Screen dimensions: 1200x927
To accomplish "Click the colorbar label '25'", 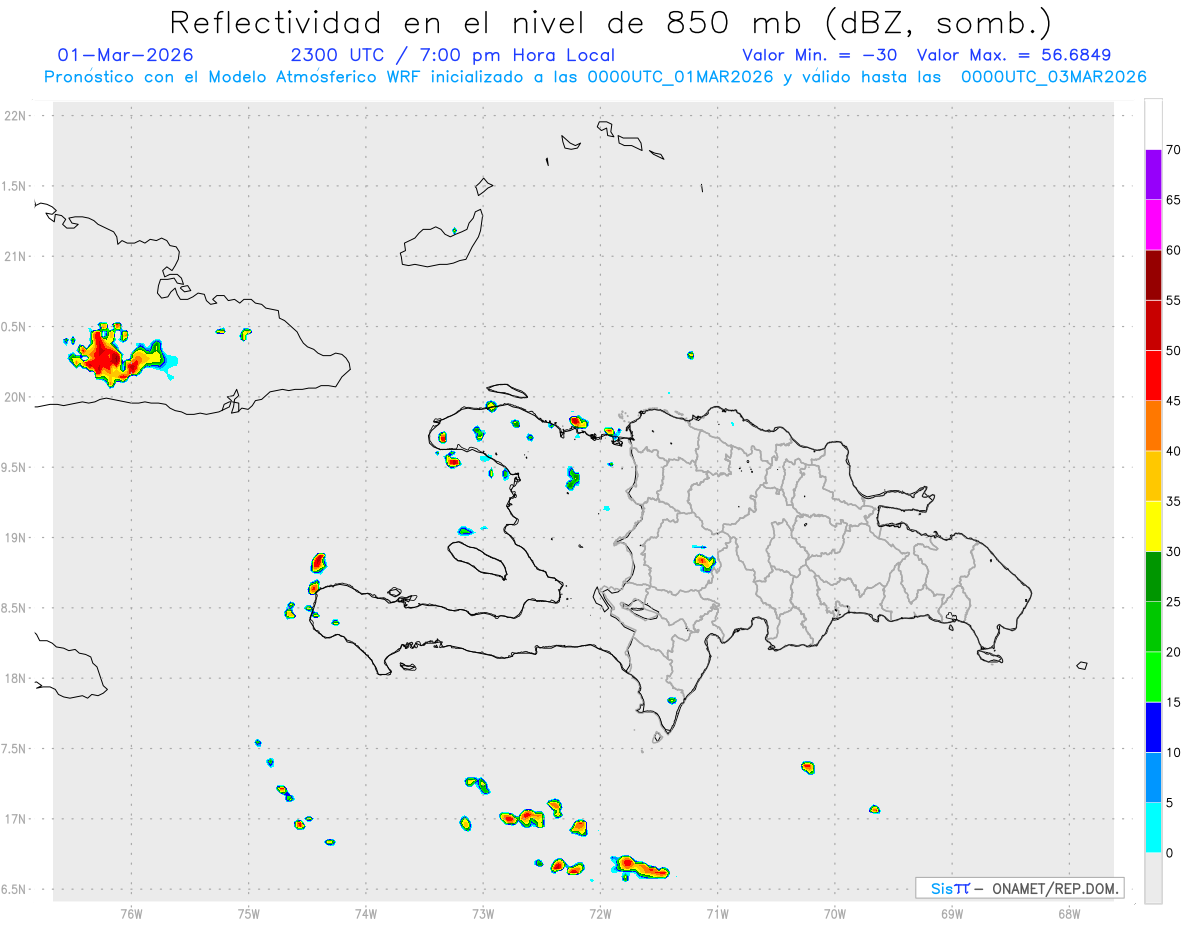I will 1174,602.
